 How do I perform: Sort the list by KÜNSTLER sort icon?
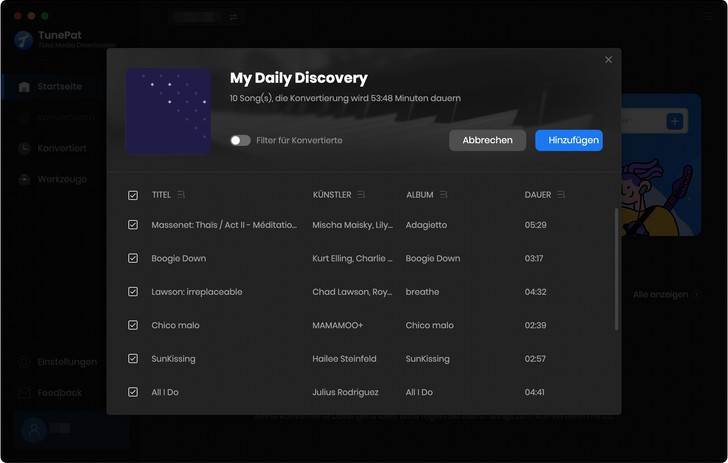(361, 195)
